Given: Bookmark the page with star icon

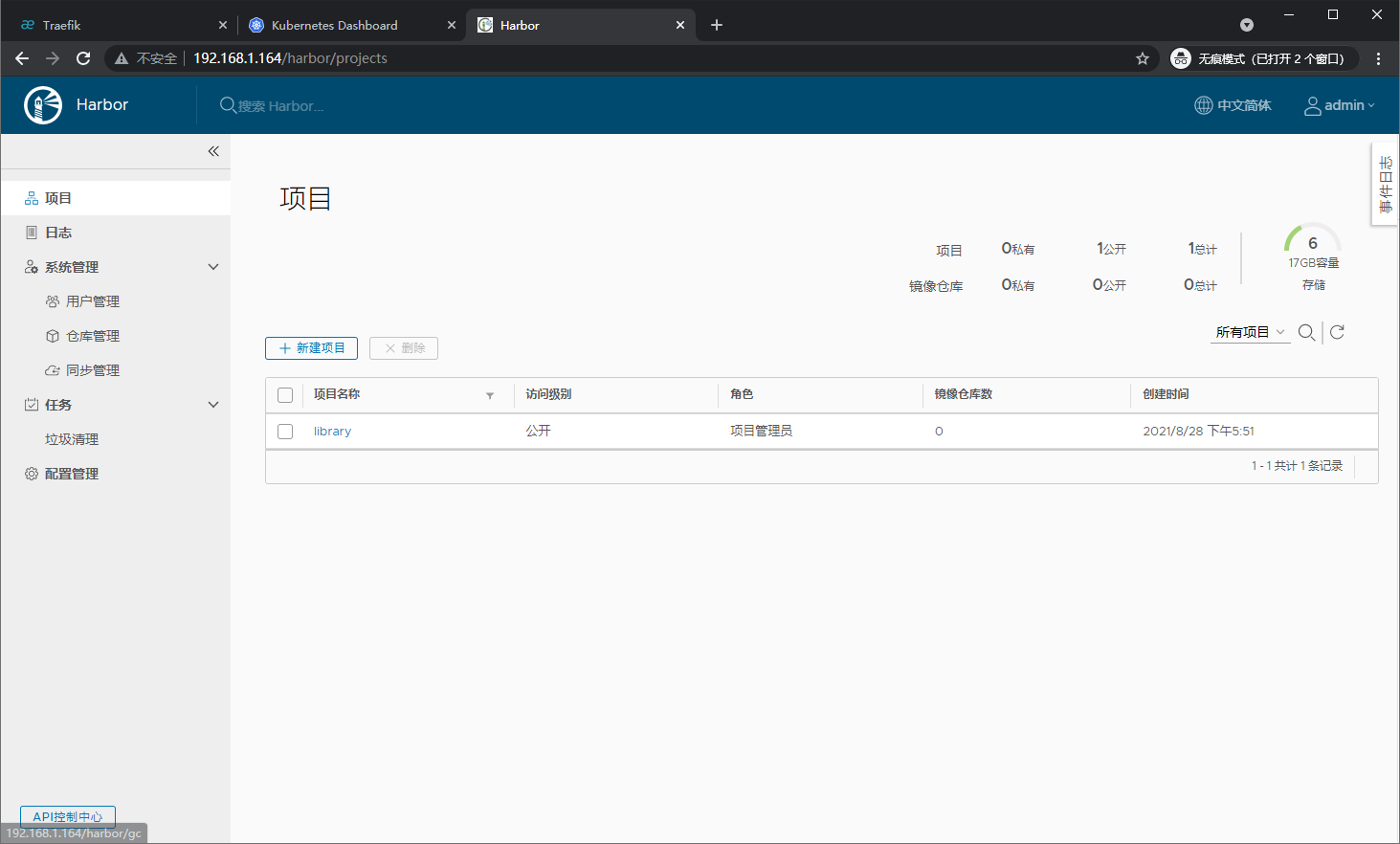Looking at the screenshot, I should point(1143,58).
